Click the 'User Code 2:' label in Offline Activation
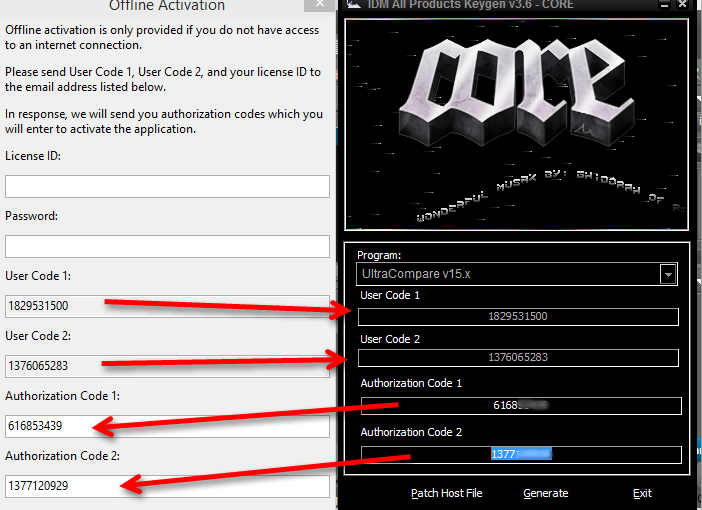 pyautogui.click(x=38, y=336)
